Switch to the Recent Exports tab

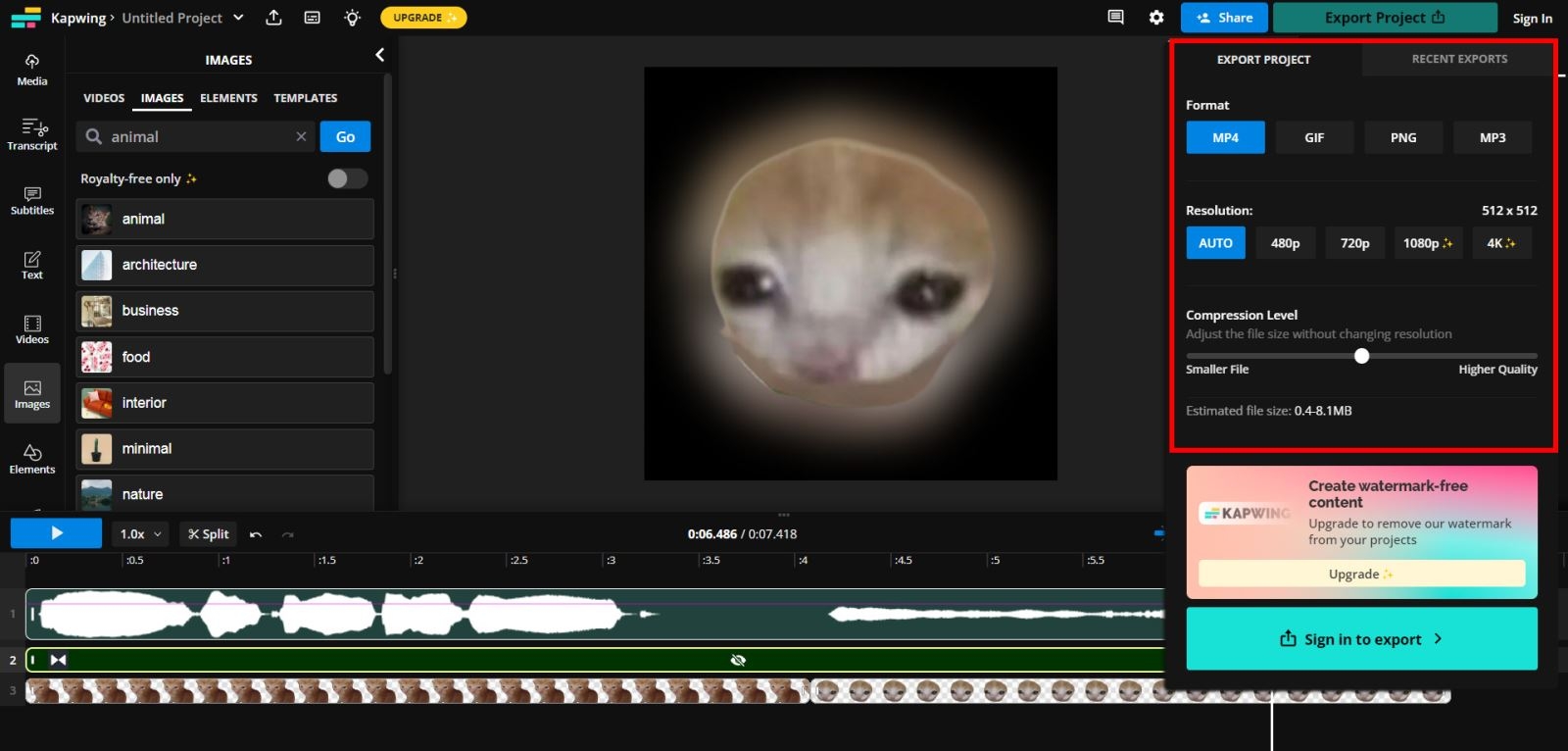pyautogui.click(x=1459, y=59)
